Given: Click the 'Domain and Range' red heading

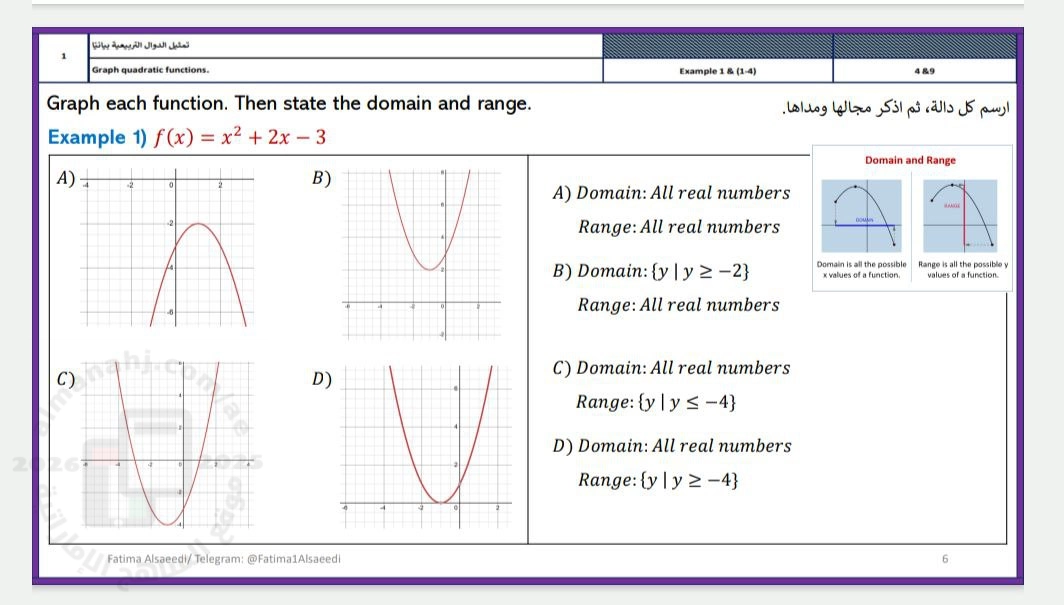Looking at the screenshot, I should (909, 160).
